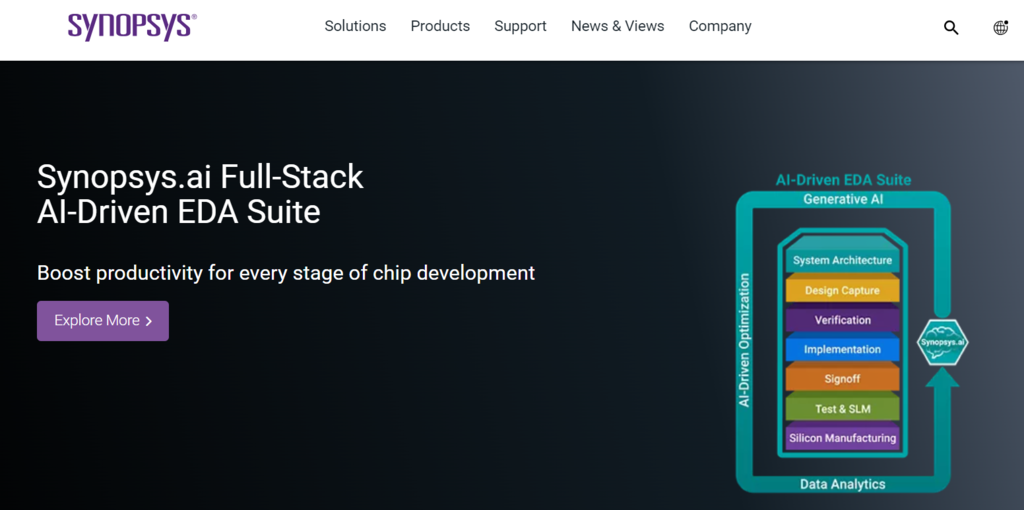Screen dimensions: 1024x510
Task: Open the Solutions menu
Action: [355, 26]
